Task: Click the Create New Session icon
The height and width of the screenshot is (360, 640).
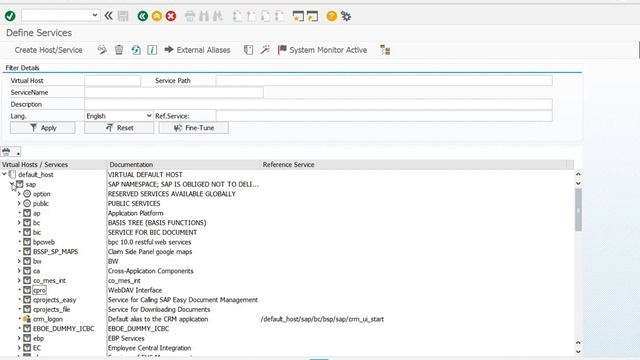Action: tap(298, 16)
